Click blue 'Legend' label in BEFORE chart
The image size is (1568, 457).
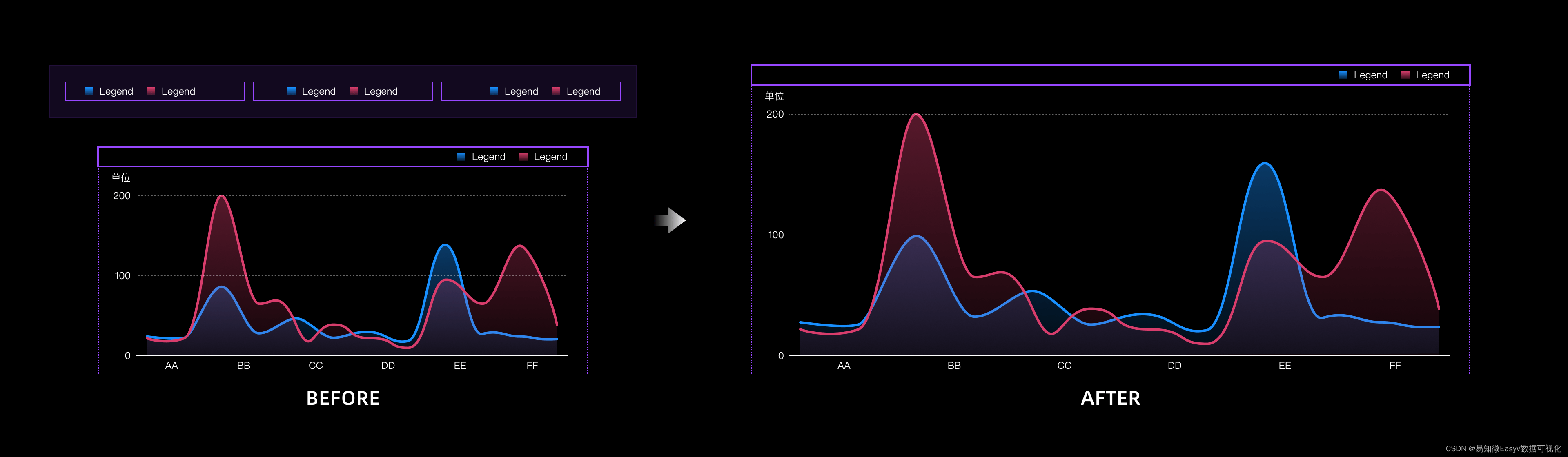pyautogui.click(x=489, y=156)
